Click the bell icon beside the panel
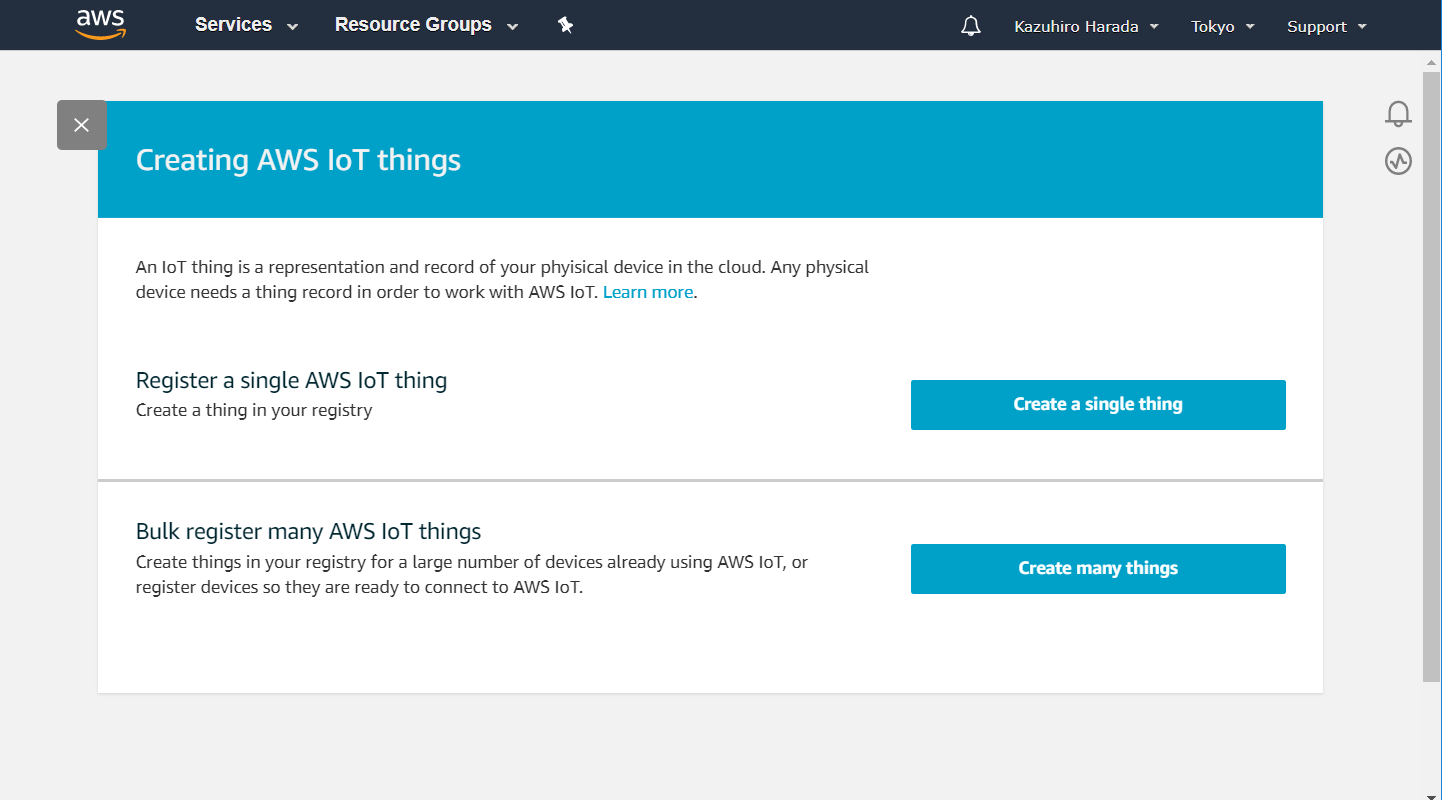This screenshot has width=1442, height=800. [1398, 114]
